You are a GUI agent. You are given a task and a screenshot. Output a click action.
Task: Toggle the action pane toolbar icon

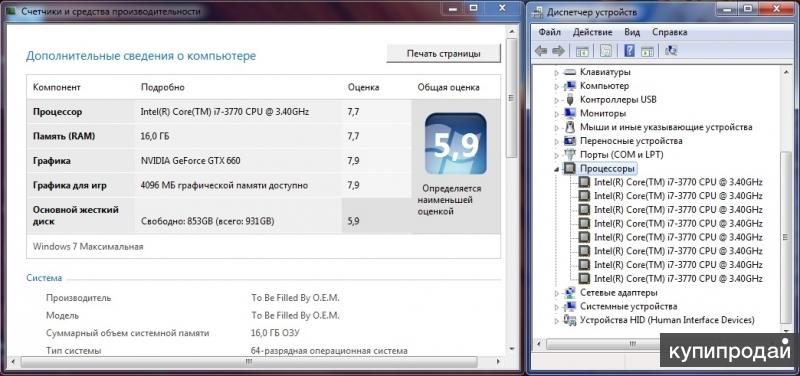(647, 51)
